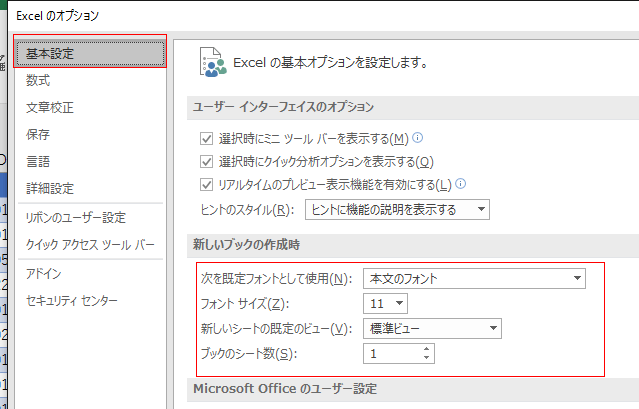
Task: Click the 次を既定フォントとして使用 label
Action: (276, 279)
